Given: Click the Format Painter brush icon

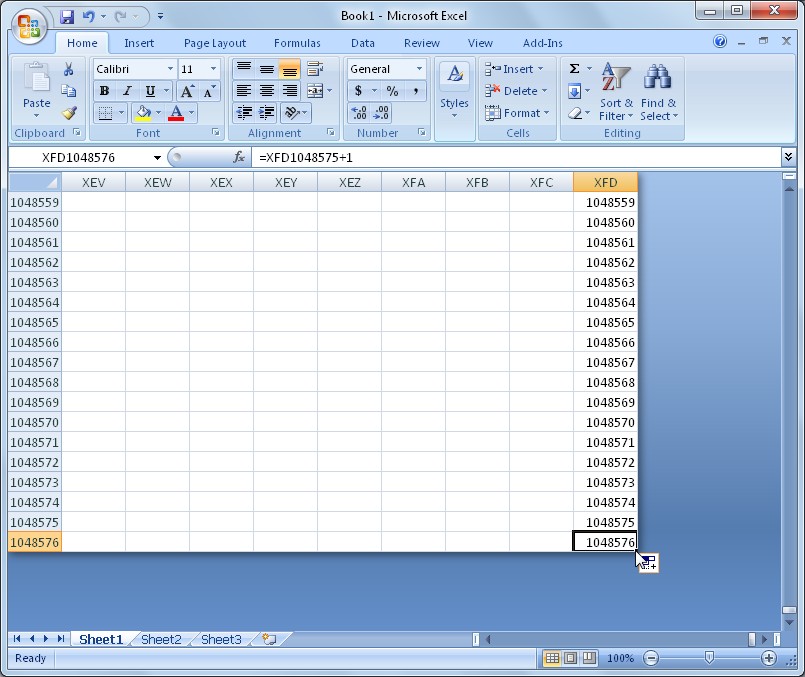Looking at the screenshot, I should (x=69, y=113).
